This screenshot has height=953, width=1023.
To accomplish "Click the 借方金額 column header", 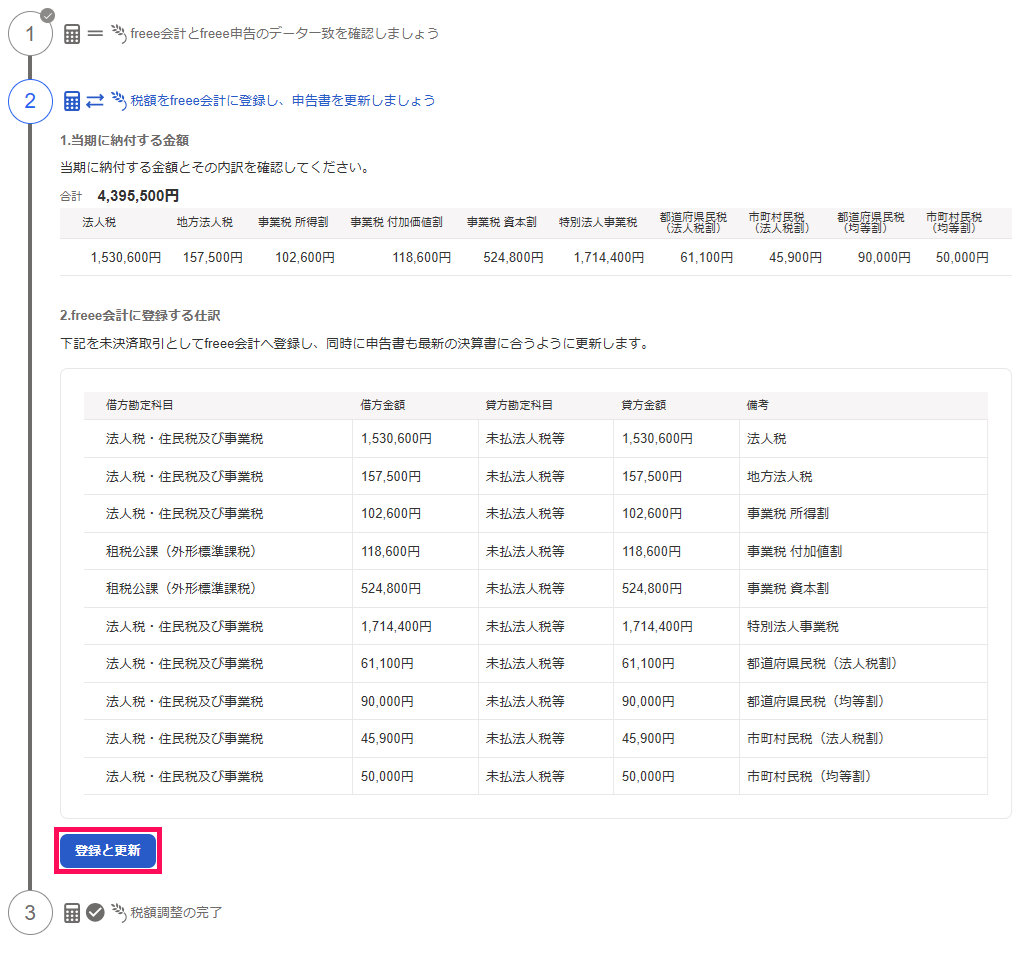I will click(x=383, y=405).
